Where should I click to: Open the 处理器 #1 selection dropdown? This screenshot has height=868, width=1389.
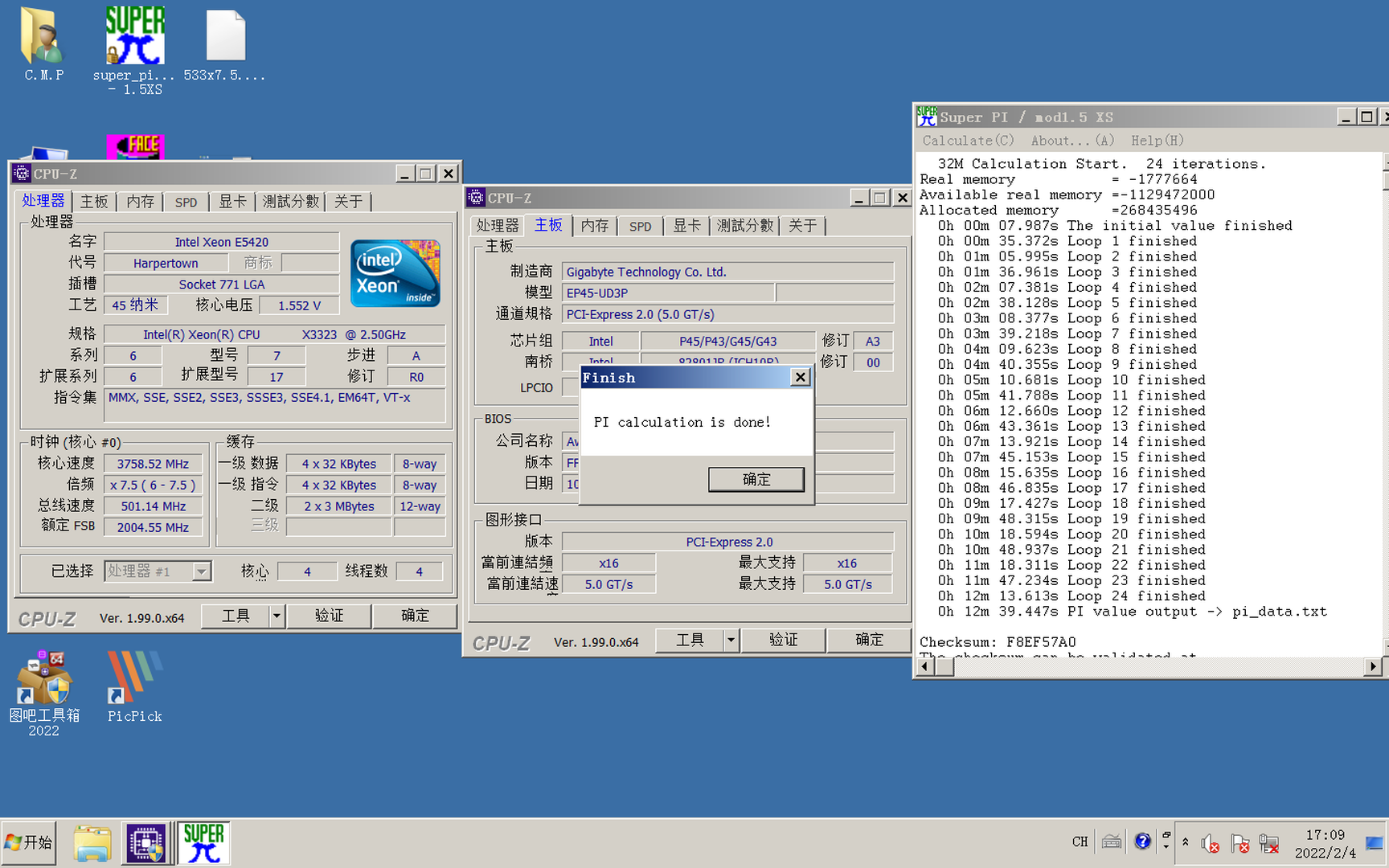click(158, 571)
